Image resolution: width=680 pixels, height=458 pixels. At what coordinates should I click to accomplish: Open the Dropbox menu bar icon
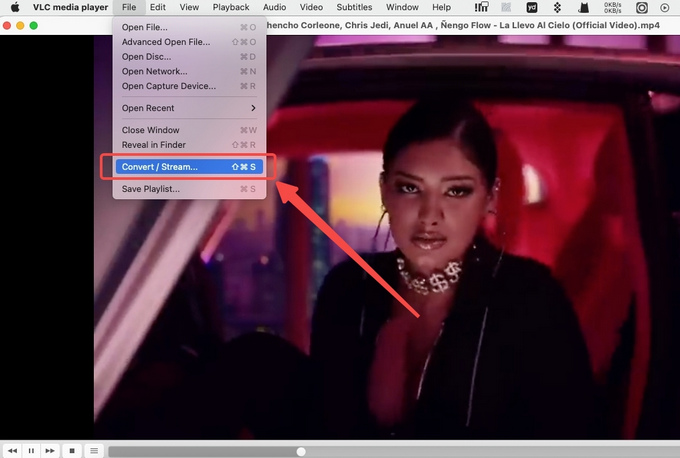pyautogui.click(x=557, y=7)
